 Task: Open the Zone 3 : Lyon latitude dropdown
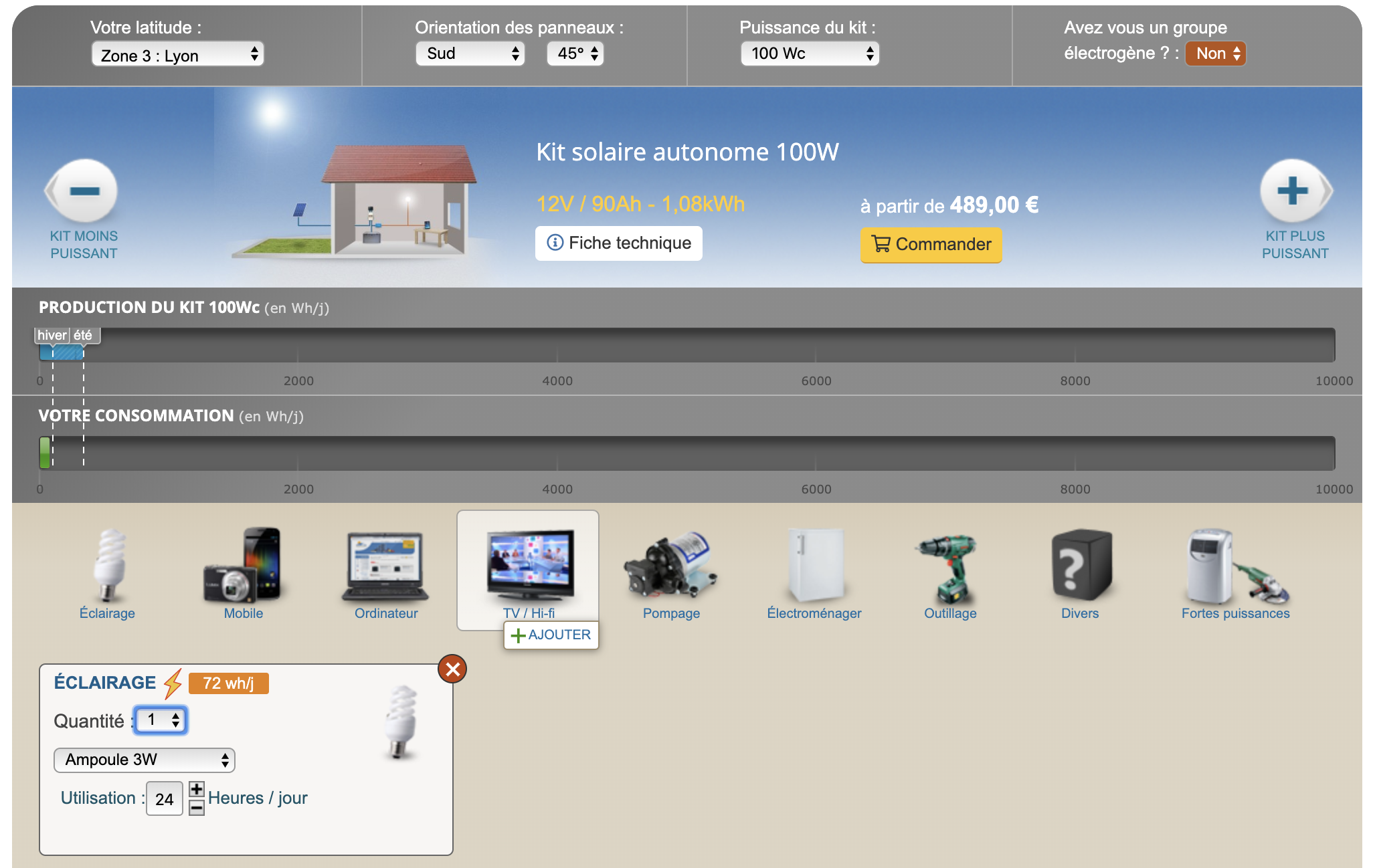177,55
